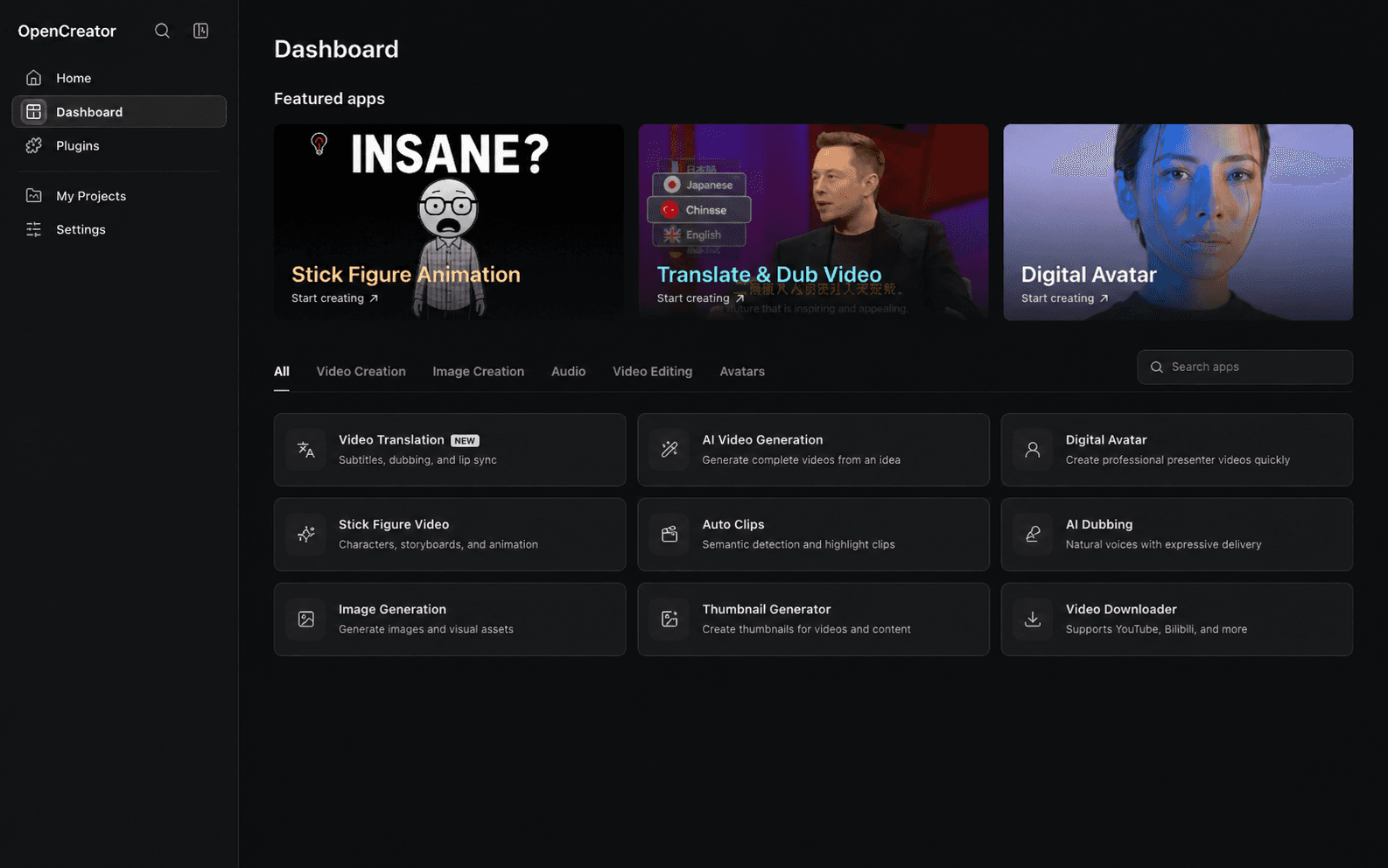Viewport: 1388px width, 868px height.
Task: Open the Digital Avatar featured banner image
Action: pyautogui.click(x=1178, y=222)
